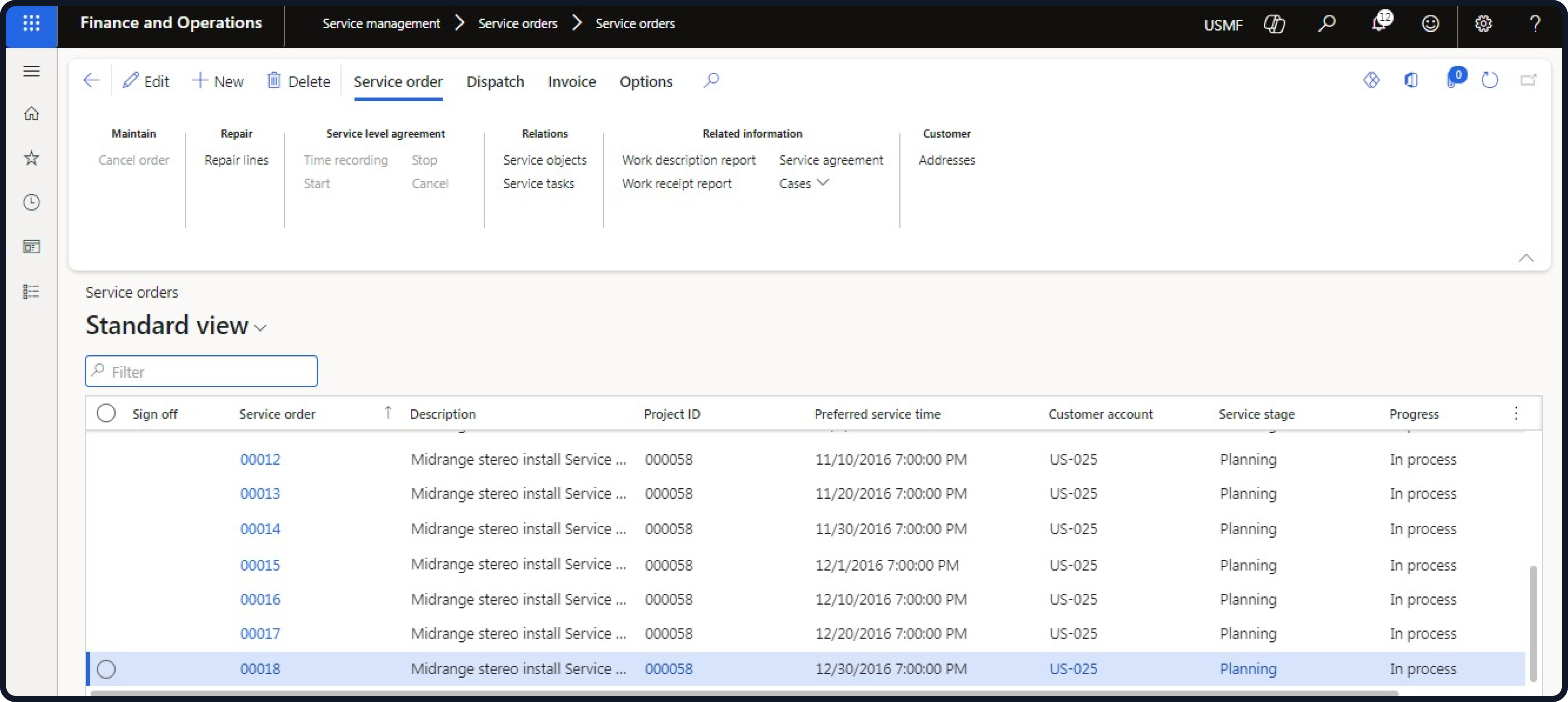This screenshot has height=702, width=1568.
Task: Open Work description report
Action: pyautogui.click(x=689, y=160)
